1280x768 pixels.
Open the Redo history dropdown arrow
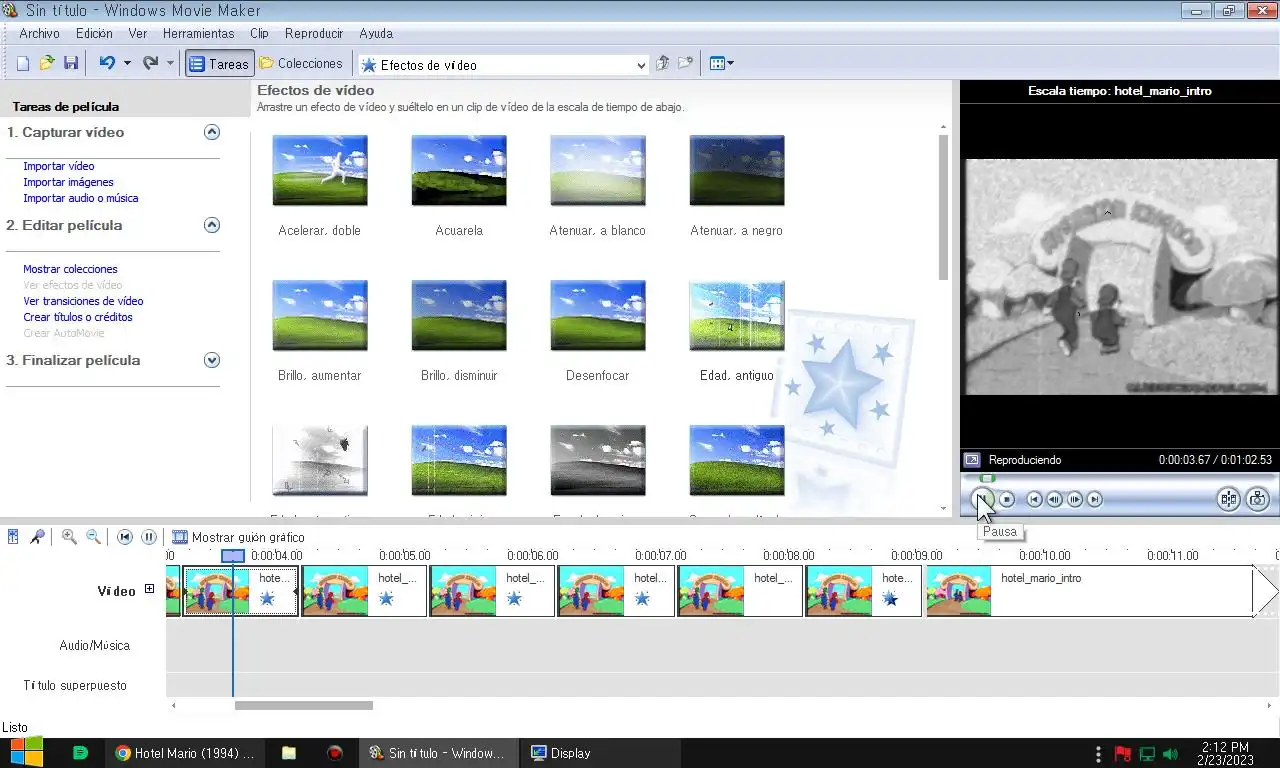(170, 63)
